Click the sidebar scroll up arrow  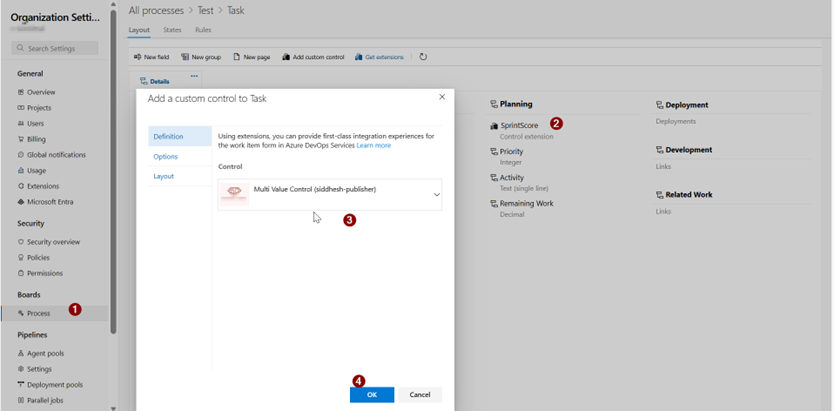[x=113, y=3]
